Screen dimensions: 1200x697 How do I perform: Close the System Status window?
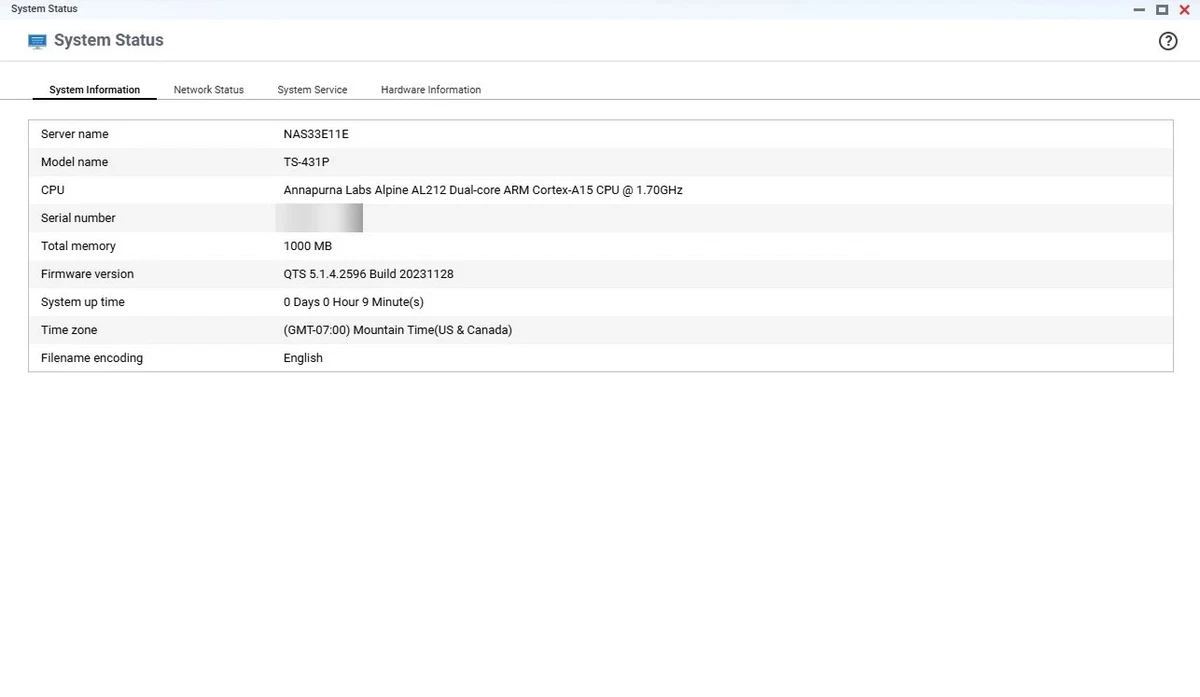[1185, 10]
